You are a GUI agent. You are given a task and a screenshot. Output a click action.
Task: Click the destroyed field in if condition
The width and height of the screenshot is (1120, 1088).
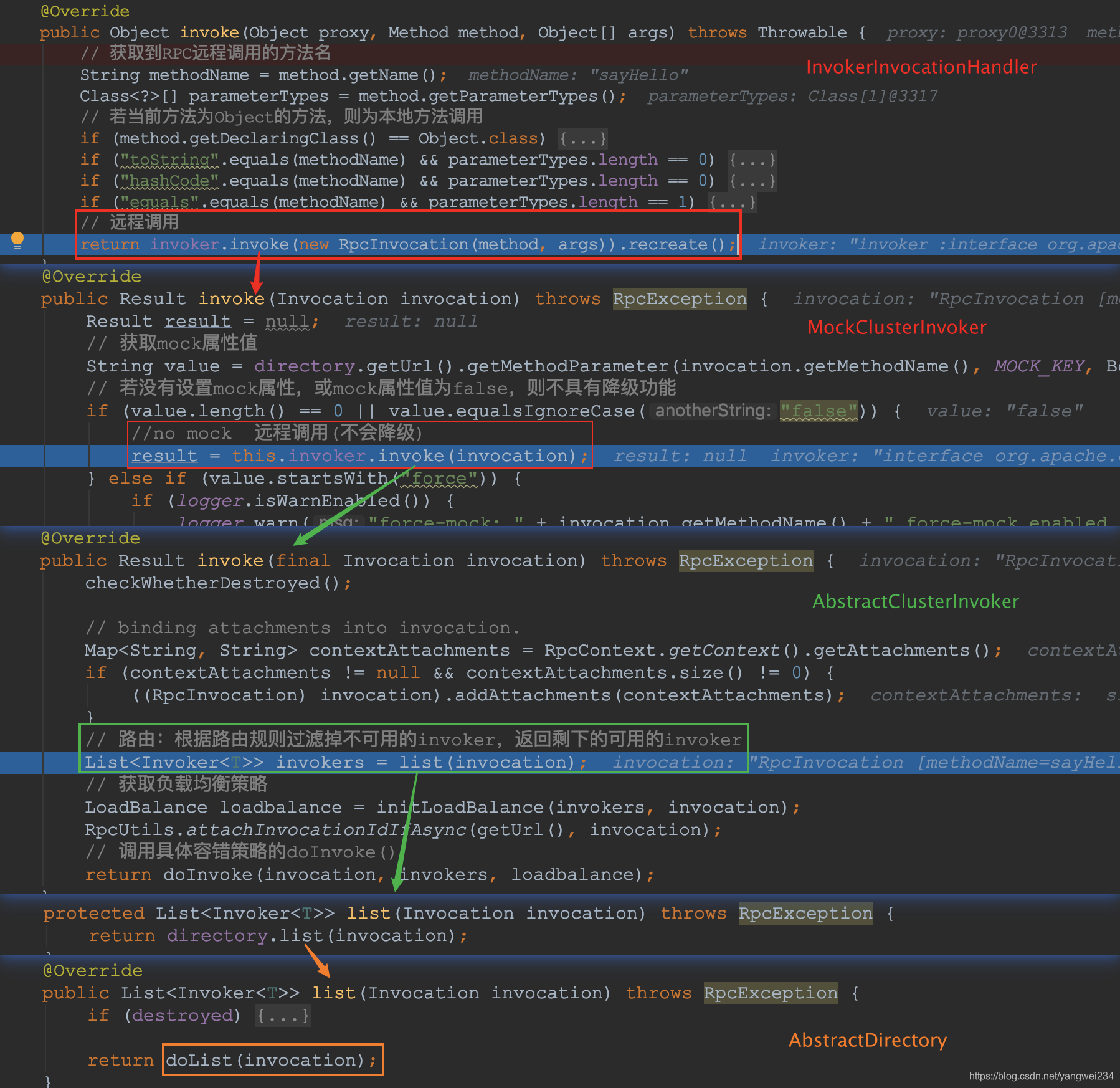pos(182,1016)
